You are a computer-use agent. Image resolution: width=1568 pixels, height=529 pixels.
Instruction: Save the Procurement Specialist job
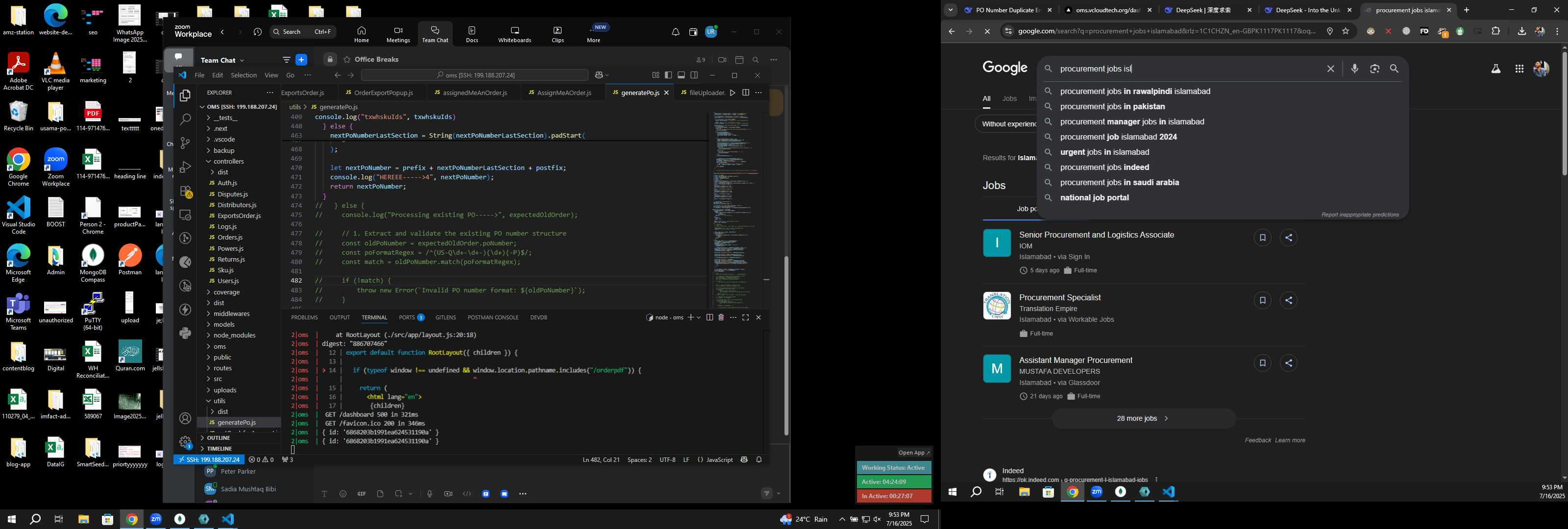coord(1262,300)
